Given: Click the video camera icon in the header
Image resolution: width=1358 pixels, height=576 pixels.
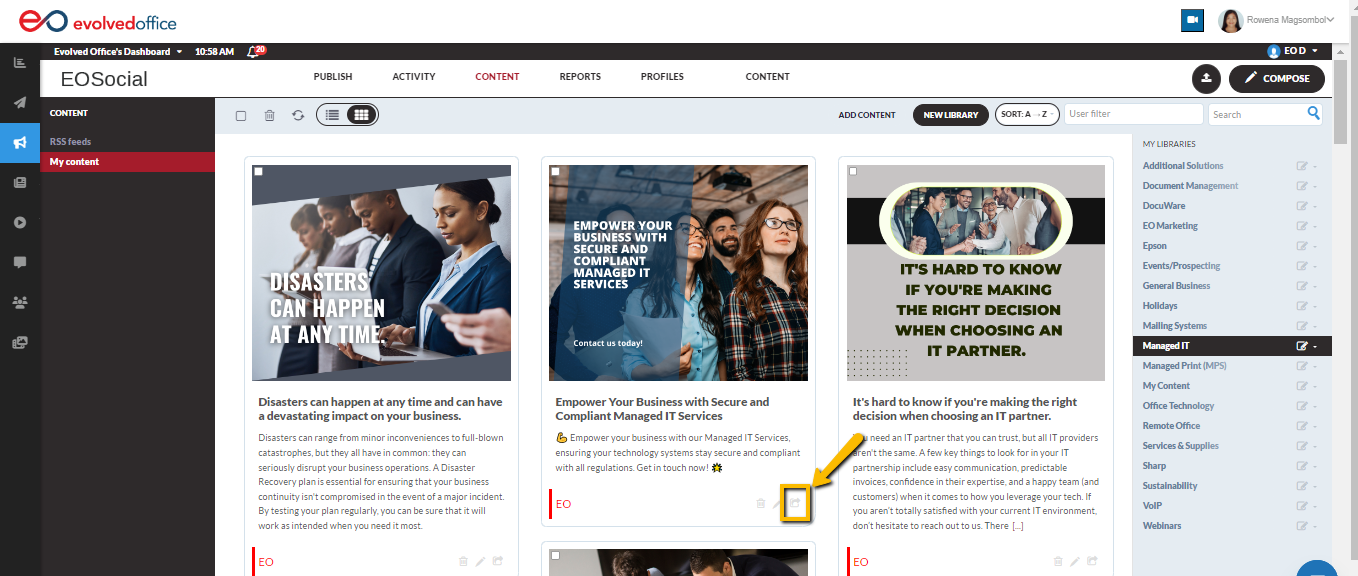Looking at the screenshot, I should [x=1192, y=19].
